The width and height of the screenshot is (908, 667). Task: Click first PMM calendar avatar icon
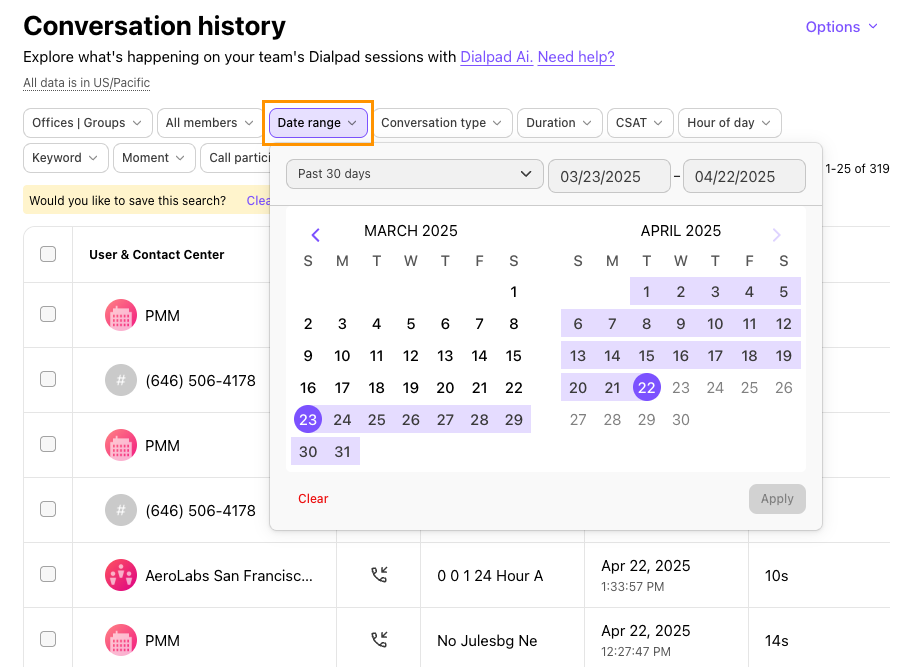point(121,316)
